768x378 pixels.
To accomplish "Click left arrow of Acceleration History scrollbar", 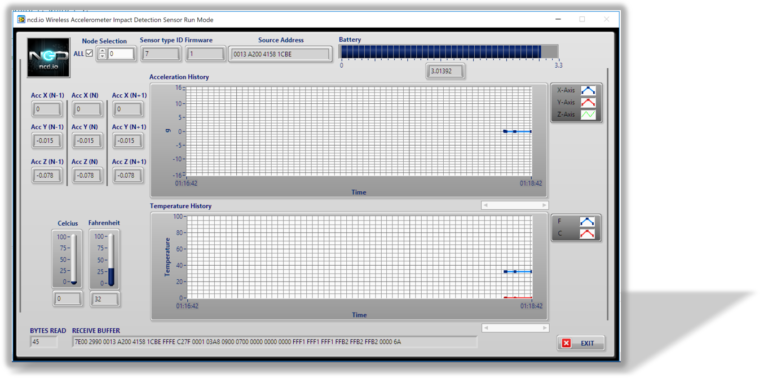I will tap(486, 205).
